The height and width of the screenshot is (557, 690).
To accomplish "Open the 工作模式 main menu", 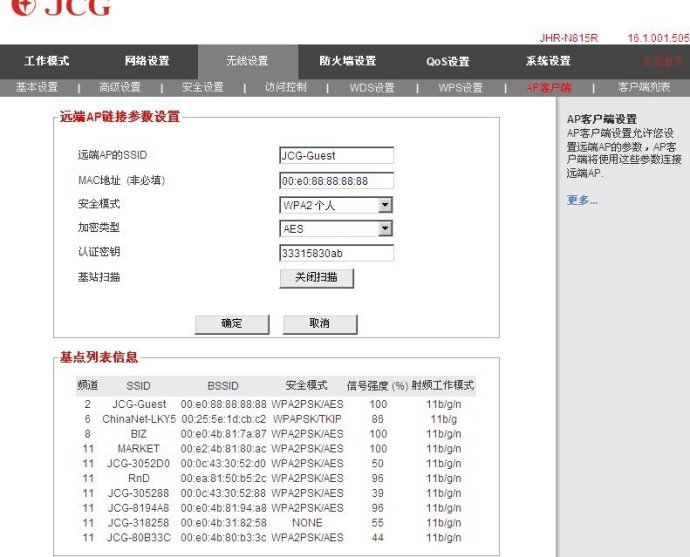I will [47, 61].
